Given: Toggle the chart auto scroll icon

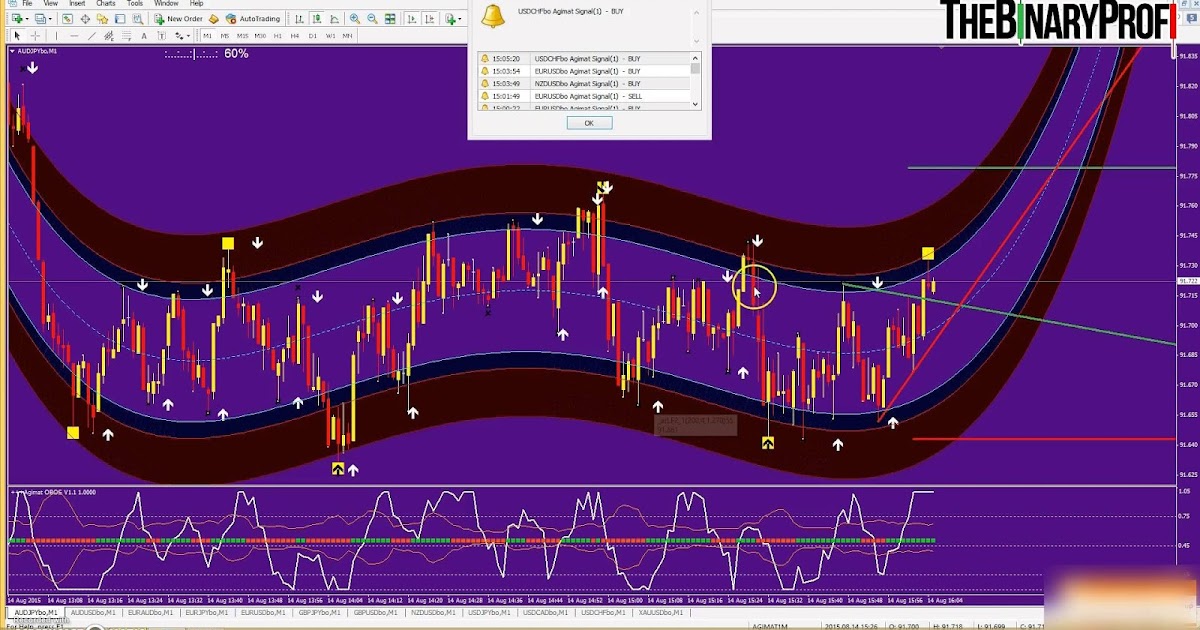Looking at the screenshot, I should pos(412,19).
